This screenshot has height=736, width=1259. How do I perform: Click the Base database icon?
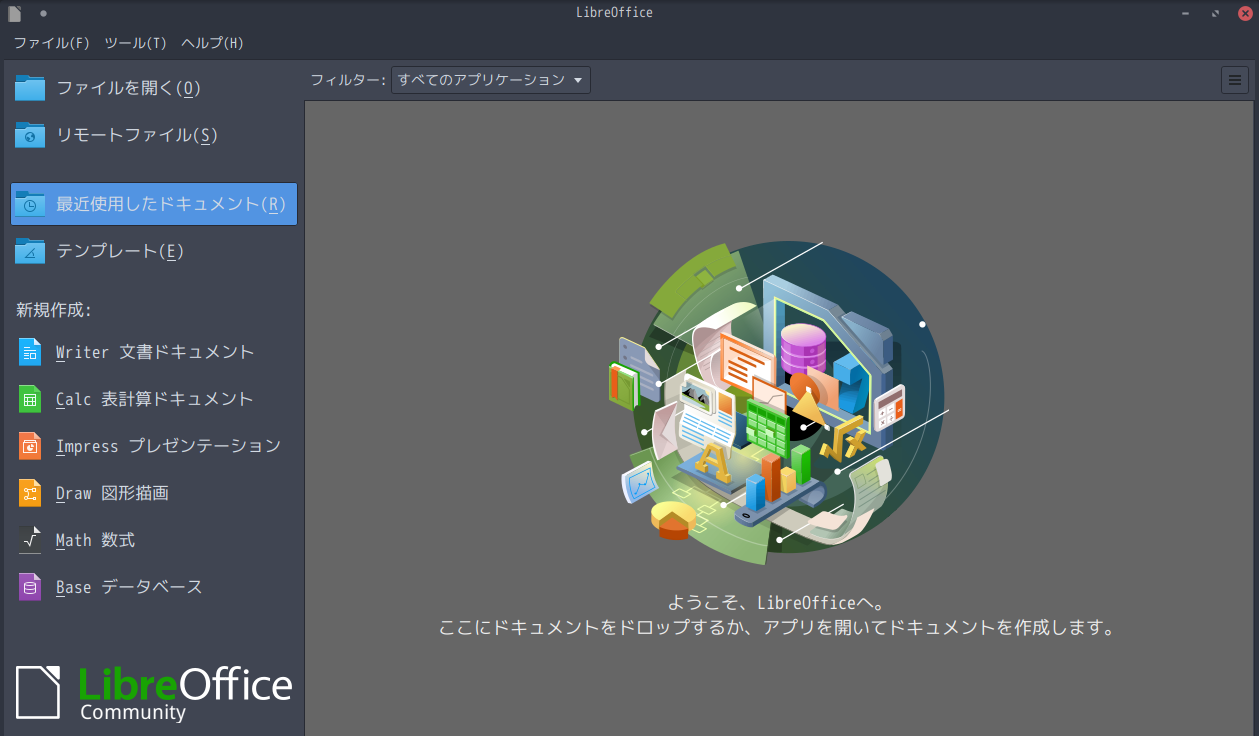click(x=30, y=587)
